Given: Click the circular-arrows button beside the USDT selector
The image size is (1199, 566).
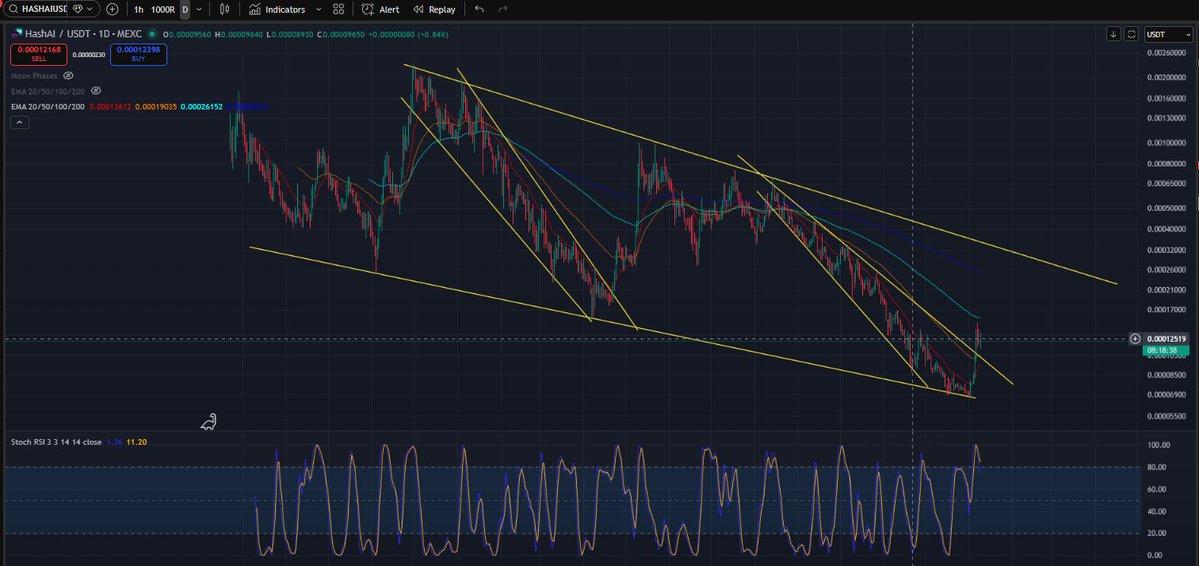Looking at the screenshot, I should tap(1131, 34).
